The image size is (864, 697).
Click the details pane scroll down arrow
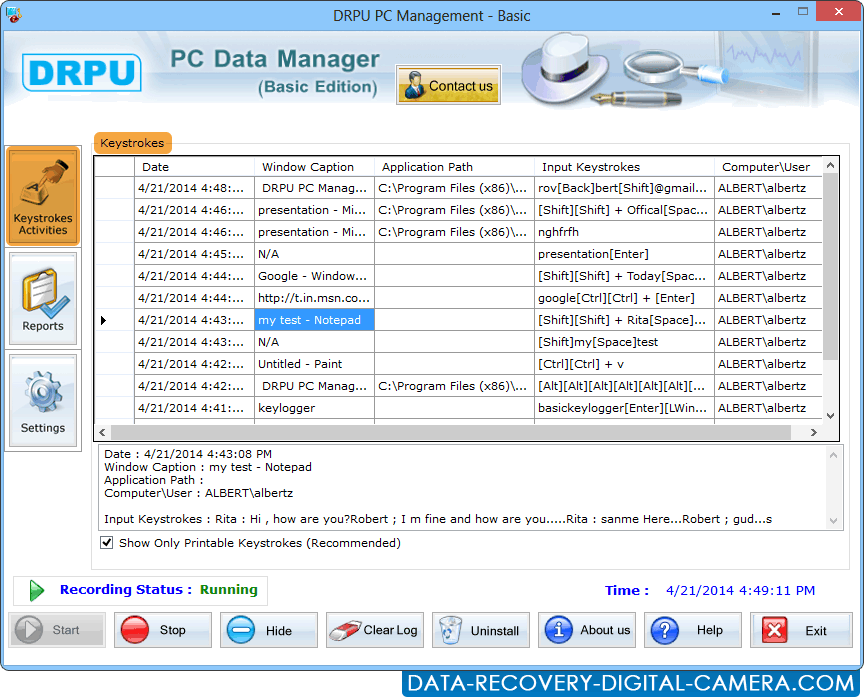pos(833,521)
